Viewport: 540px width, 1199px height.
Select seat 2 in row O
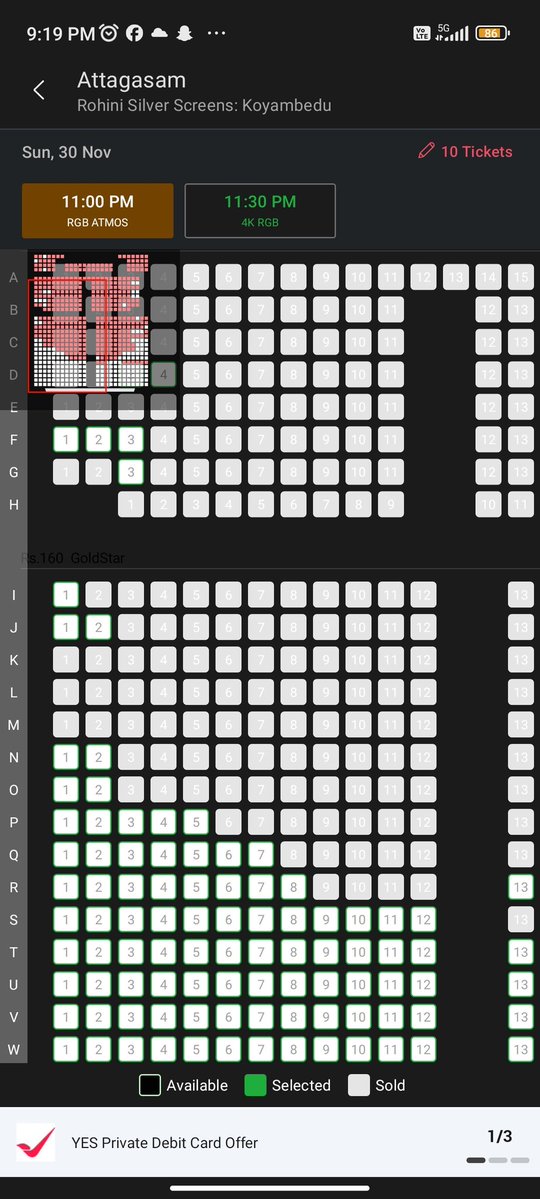(98, 789)
